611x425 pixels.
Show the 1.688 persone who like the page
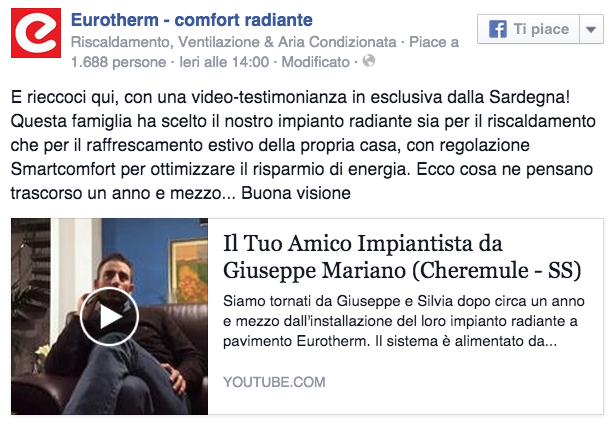pos(118,62)
